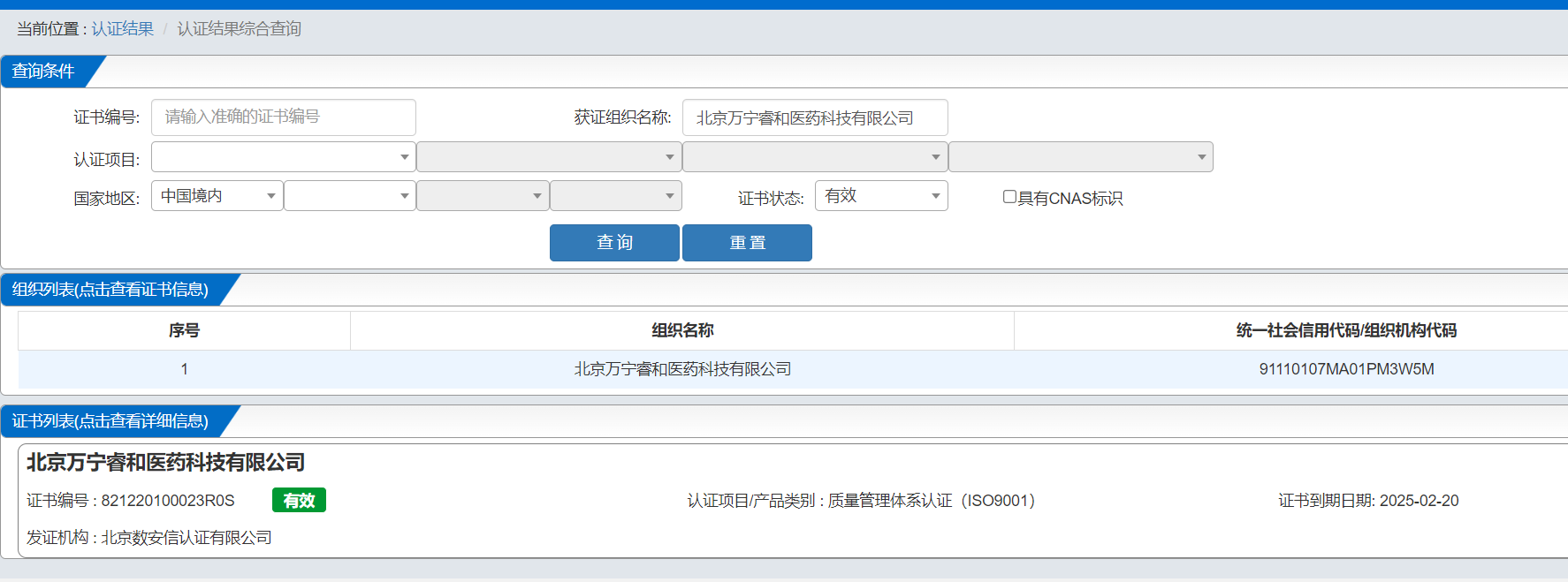The image size is (1568, 582).
Task: Tick the 具有CNAS标识 checkbox
Action: (x=1009, y=197)
